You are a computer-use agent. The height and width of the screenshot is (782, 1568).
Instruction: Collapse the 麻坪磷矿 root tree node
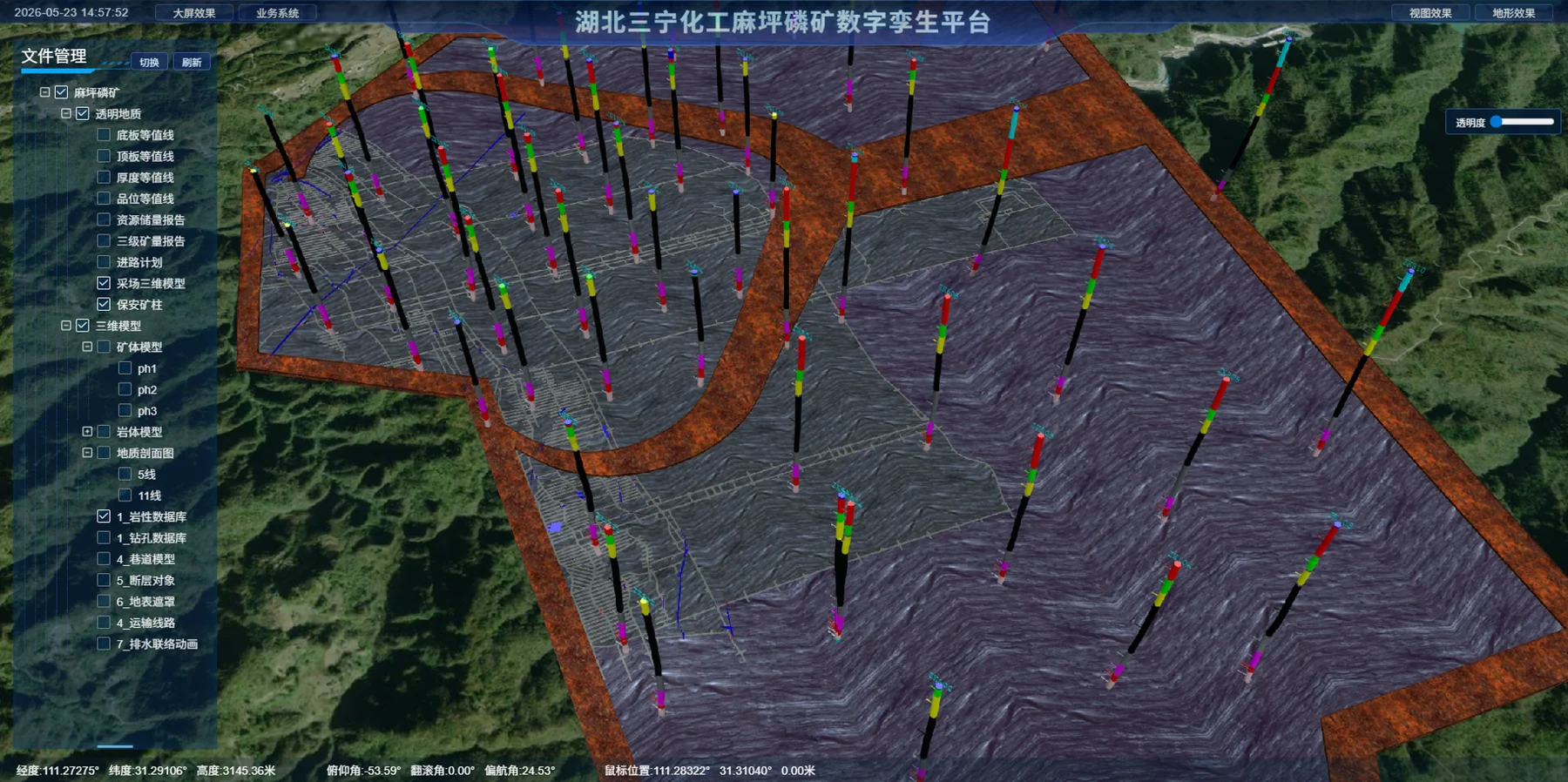(x=45, y=92)
